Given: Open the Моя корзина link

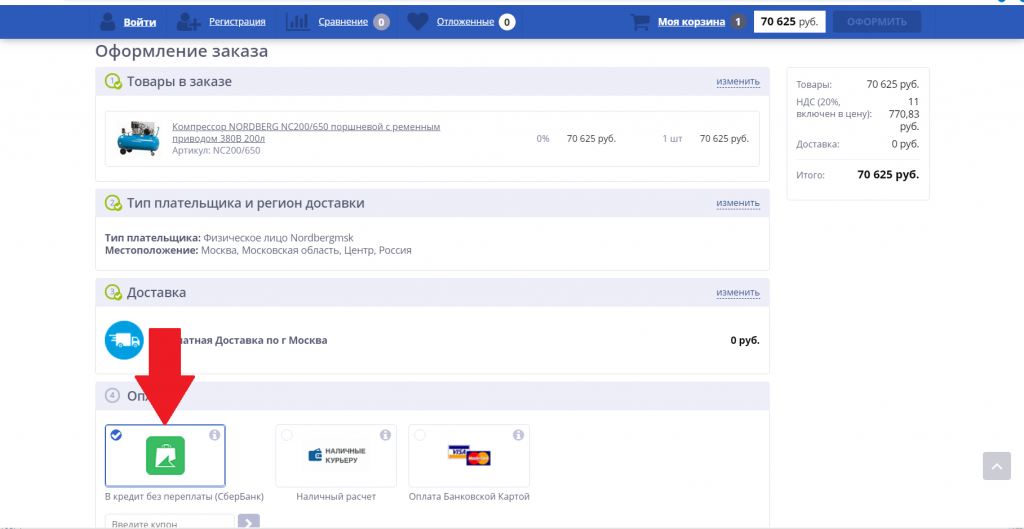Looking at the screenshot, I should coord(691,22).
